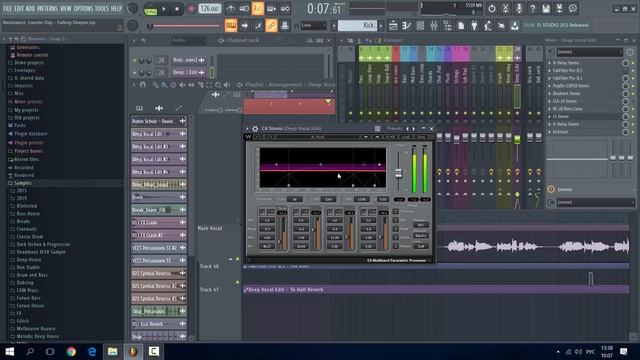Click the Windows Start button

click(x=10, y=351)
